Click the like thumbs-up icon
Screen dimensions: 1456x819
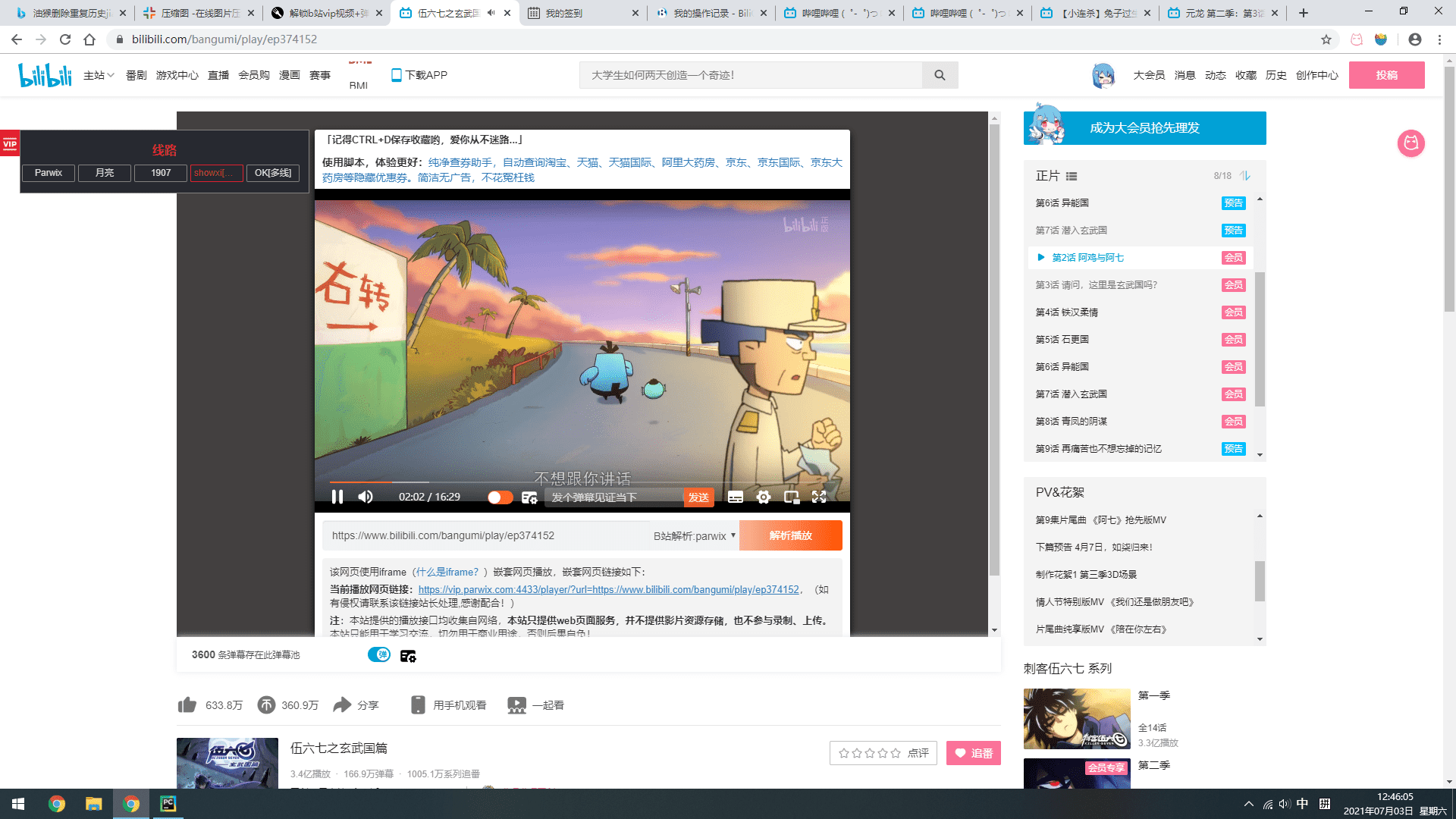tap(187, 705)
